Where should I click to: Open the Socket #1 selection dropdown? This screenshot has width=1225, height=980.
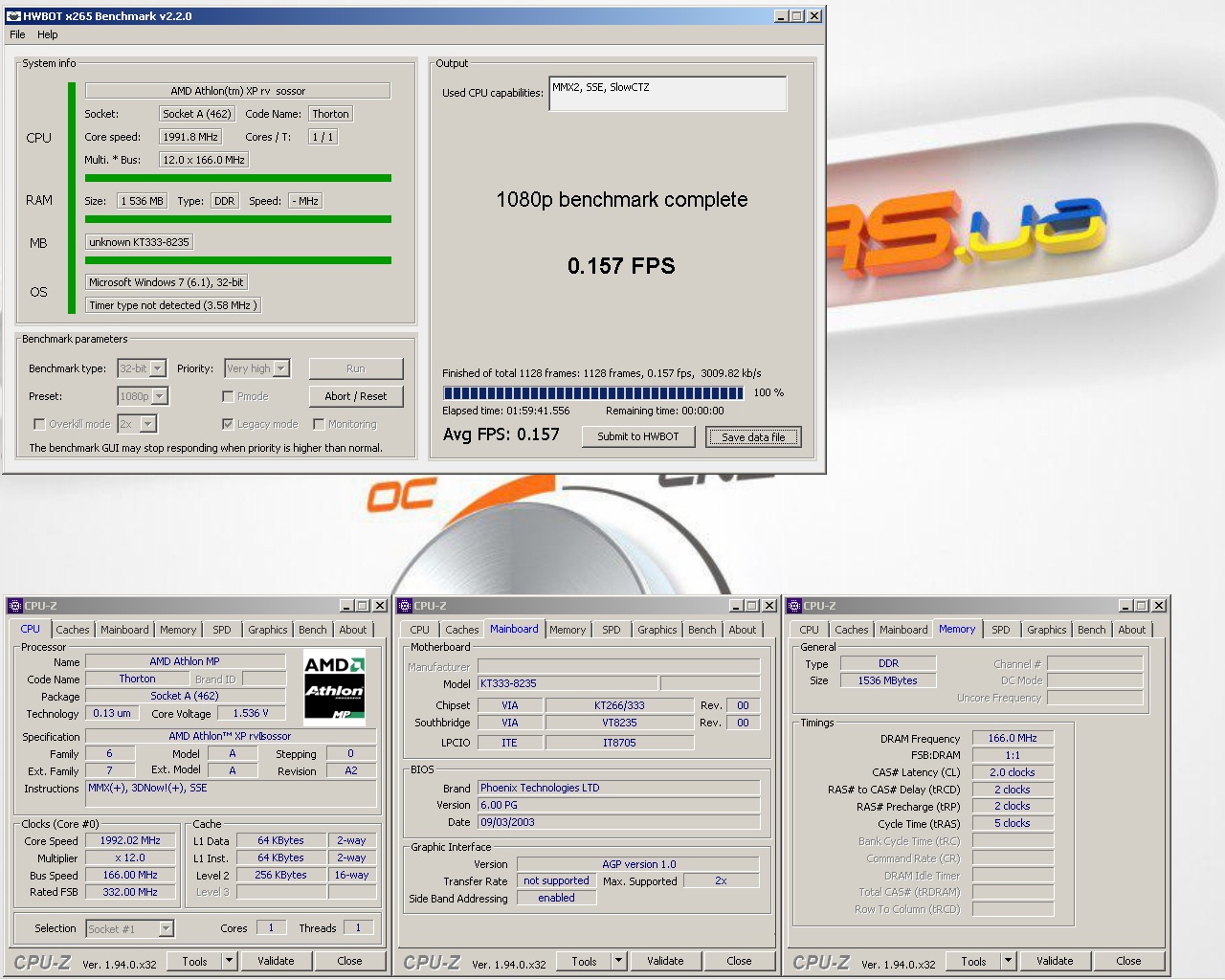click(167, 928)
